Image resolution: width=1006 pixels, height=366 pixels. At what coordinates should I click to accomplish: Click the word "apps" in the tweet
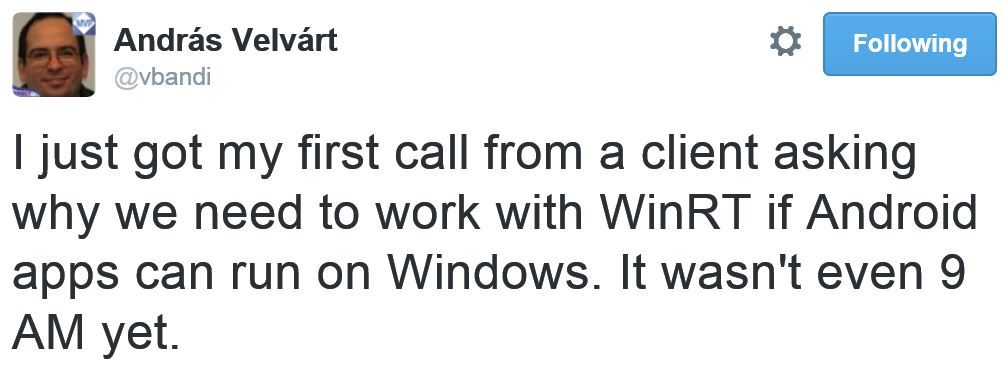coord(65,277)
